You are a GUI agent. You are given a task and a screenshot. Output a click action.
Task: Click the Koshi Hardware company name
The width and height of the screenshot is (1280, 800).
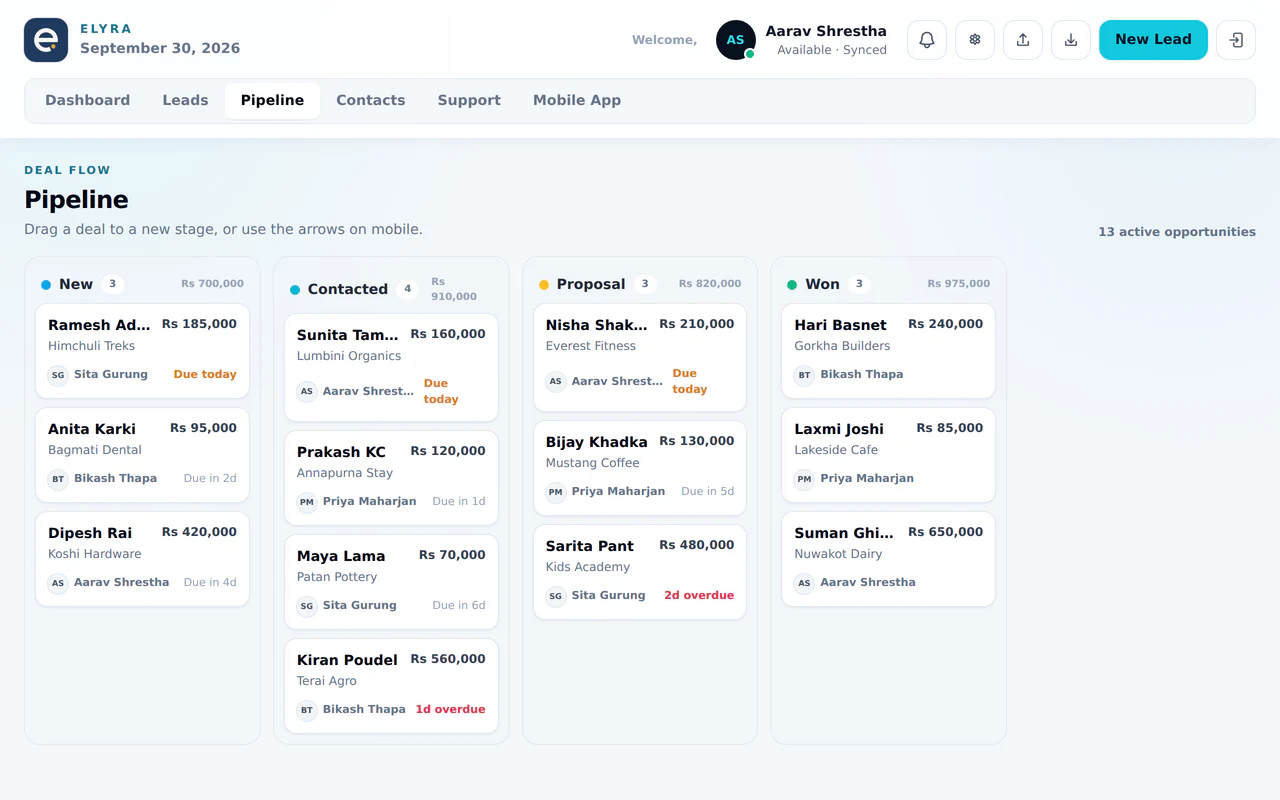tap(95, 554)
